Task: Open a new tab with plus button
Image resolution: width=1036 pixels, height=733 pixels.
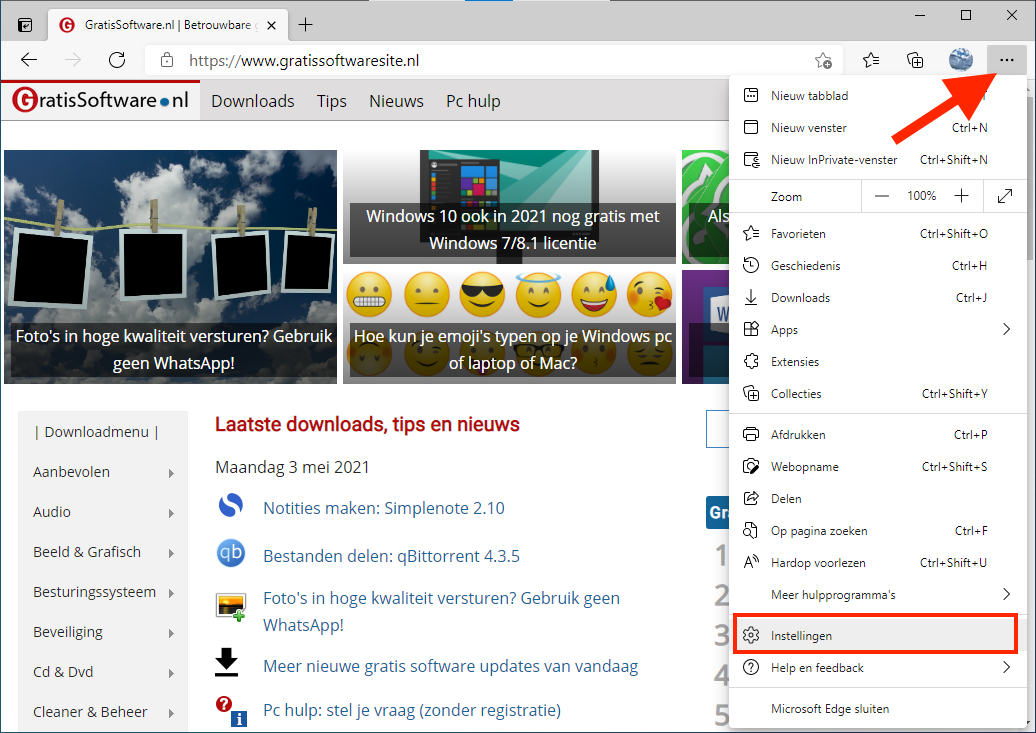Action: click(306, 25)
